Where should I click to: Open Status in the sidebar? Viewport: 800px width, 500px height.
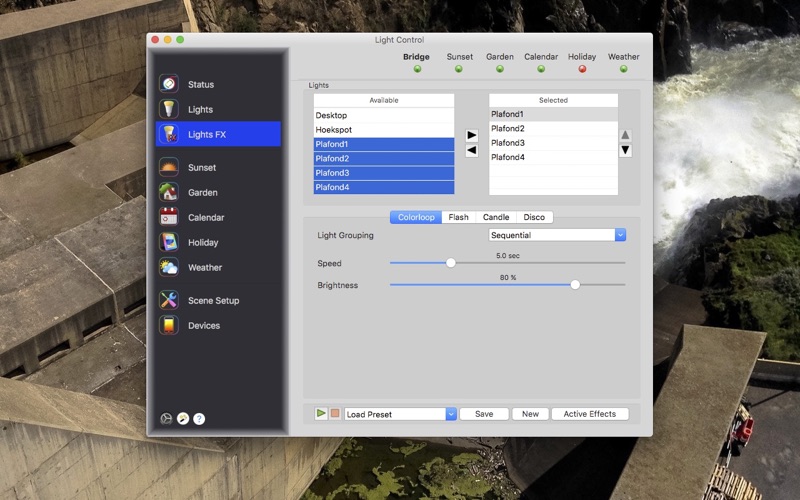click(x=218, y=84)
